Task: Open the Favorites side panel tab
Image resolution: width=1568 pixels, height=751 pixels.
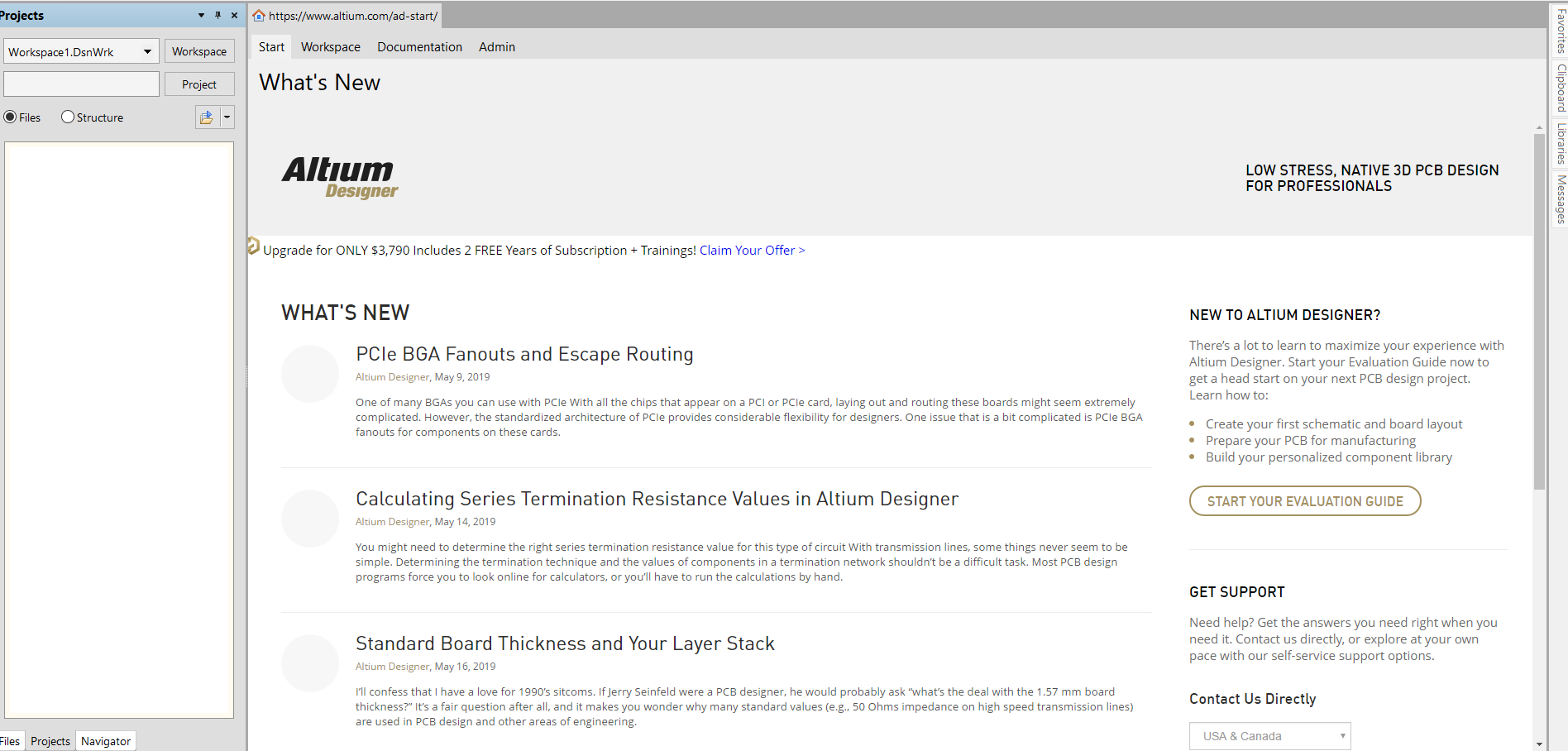Action: (1561, 30)
